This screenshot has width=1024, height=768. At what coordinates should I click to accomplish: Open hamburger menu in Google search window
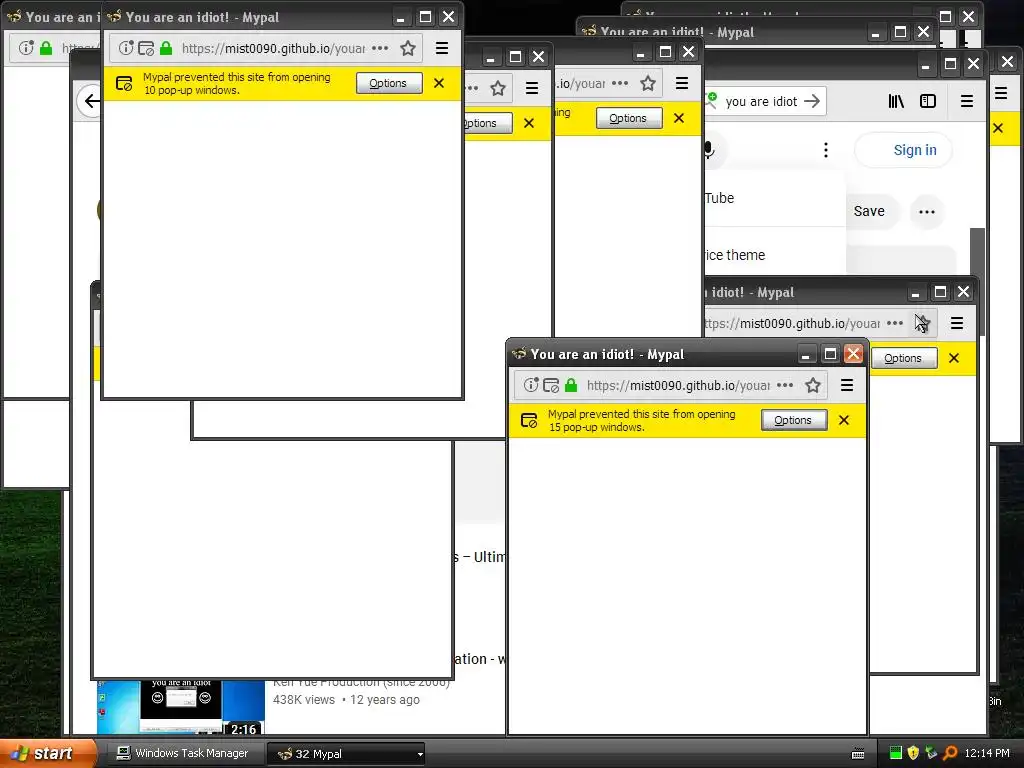[x=967, y=101]
